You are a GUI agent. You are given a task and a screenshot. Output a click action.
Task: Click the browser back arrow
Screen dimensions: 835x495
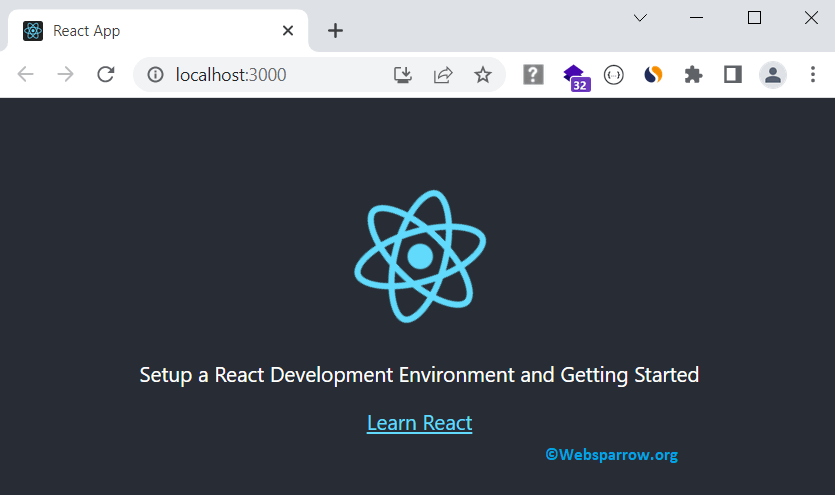tap(26, 74)
